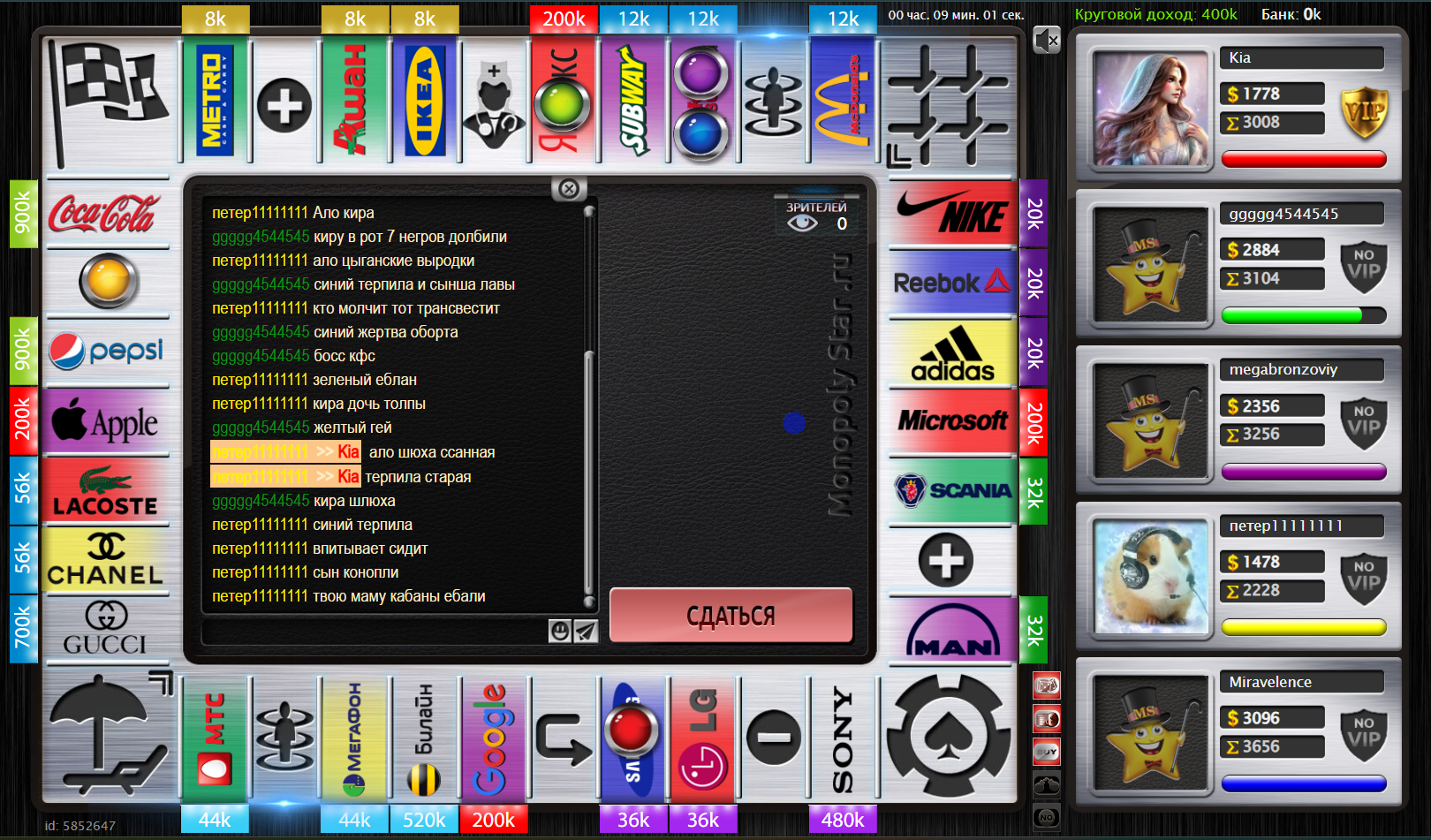Click the 480k price tag under SONY
The height and width of the screenshot is (840, 1431).
coord(843,819)
